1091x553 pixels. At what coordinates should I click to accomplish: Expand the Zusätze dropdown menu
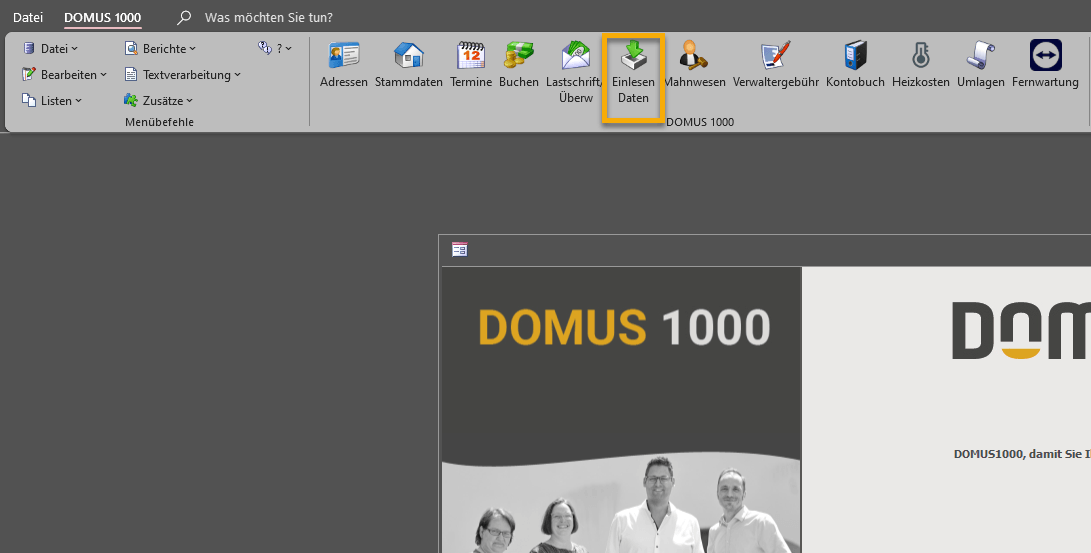[x=158, y=101]
